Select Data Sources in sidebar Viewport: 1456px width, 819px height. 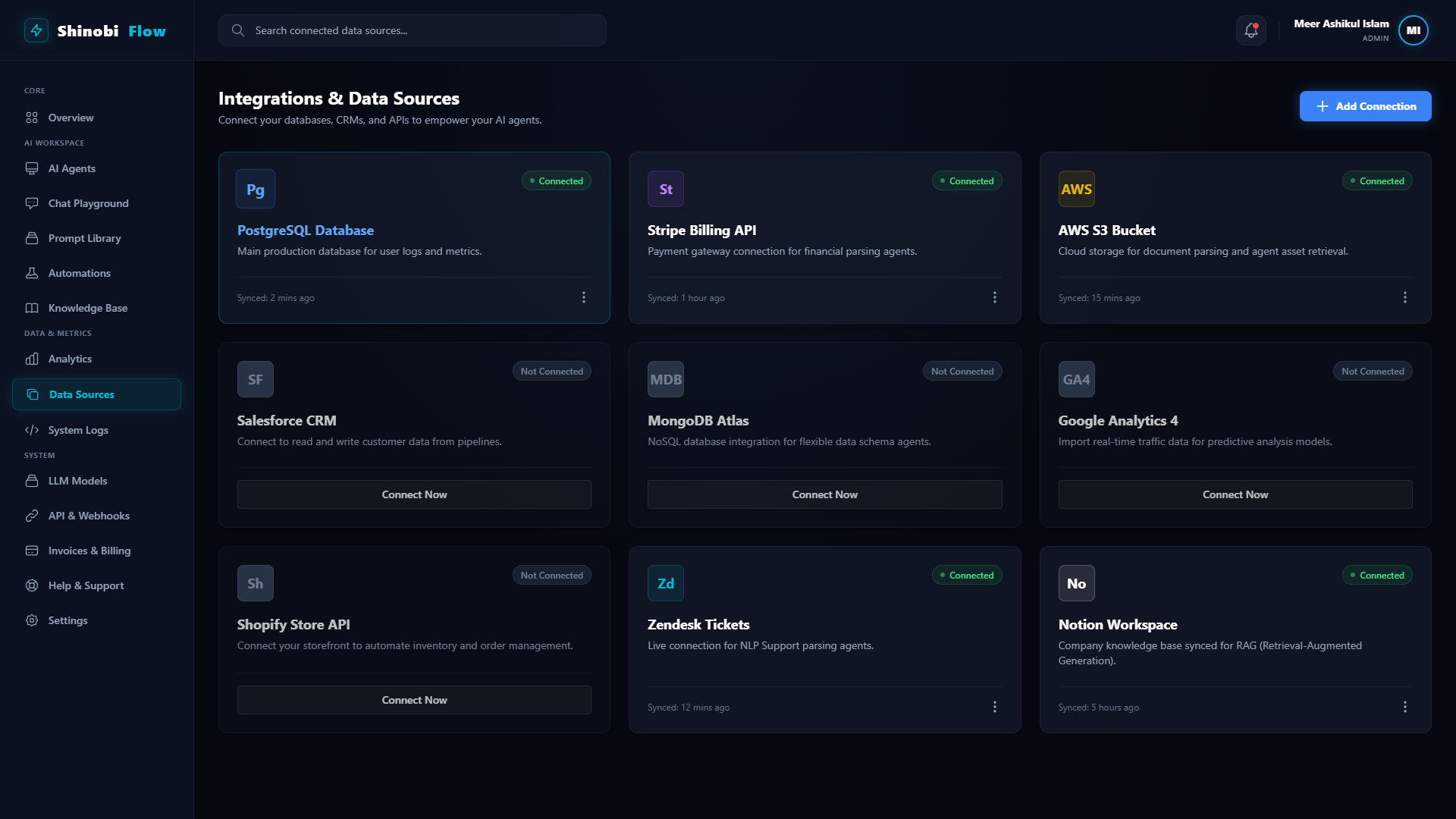pos(96,394)
